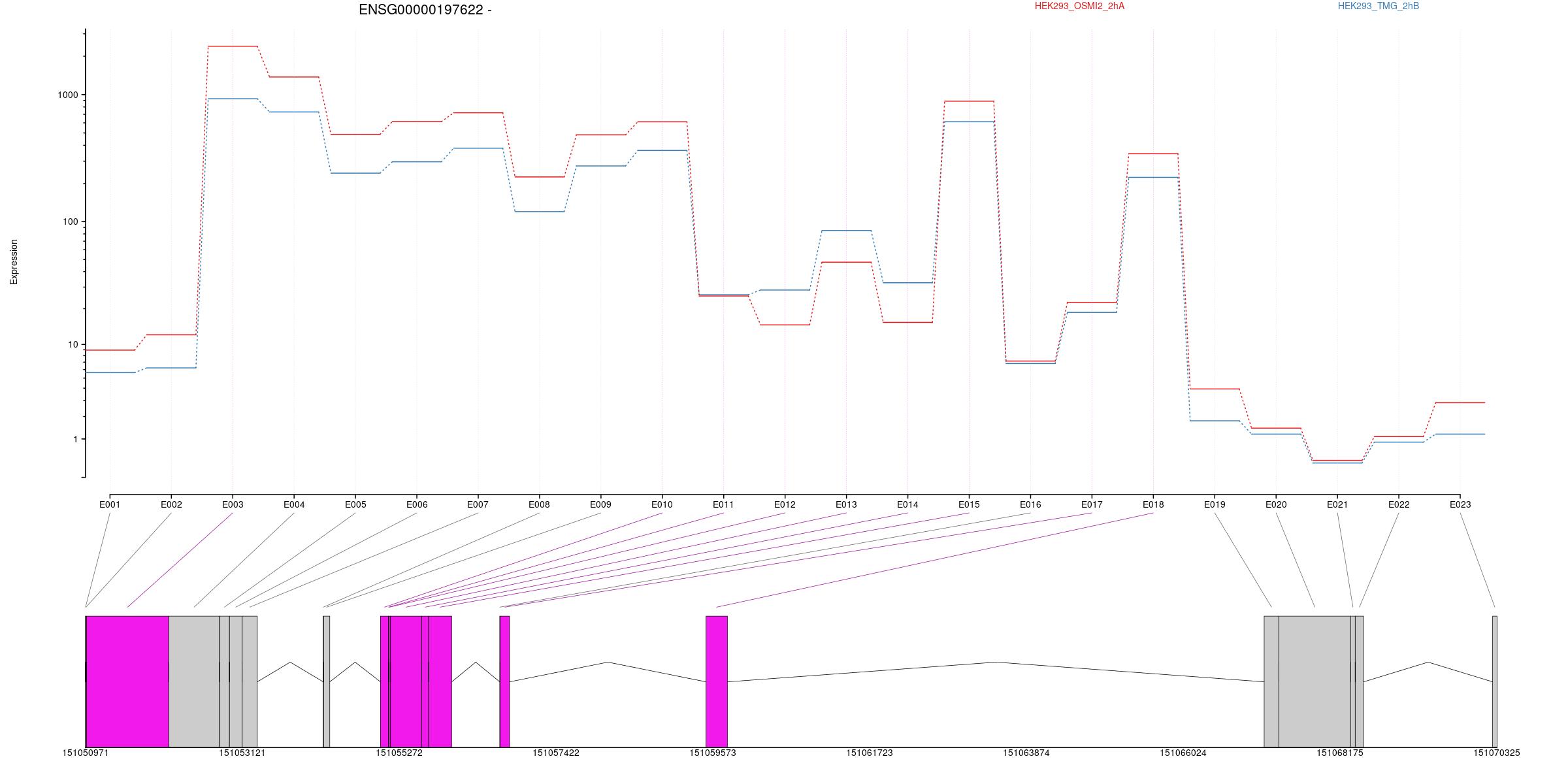The image size is (1568, 784).
Task: Click the large magenta exon block at far left
Action: pos(127,681)
